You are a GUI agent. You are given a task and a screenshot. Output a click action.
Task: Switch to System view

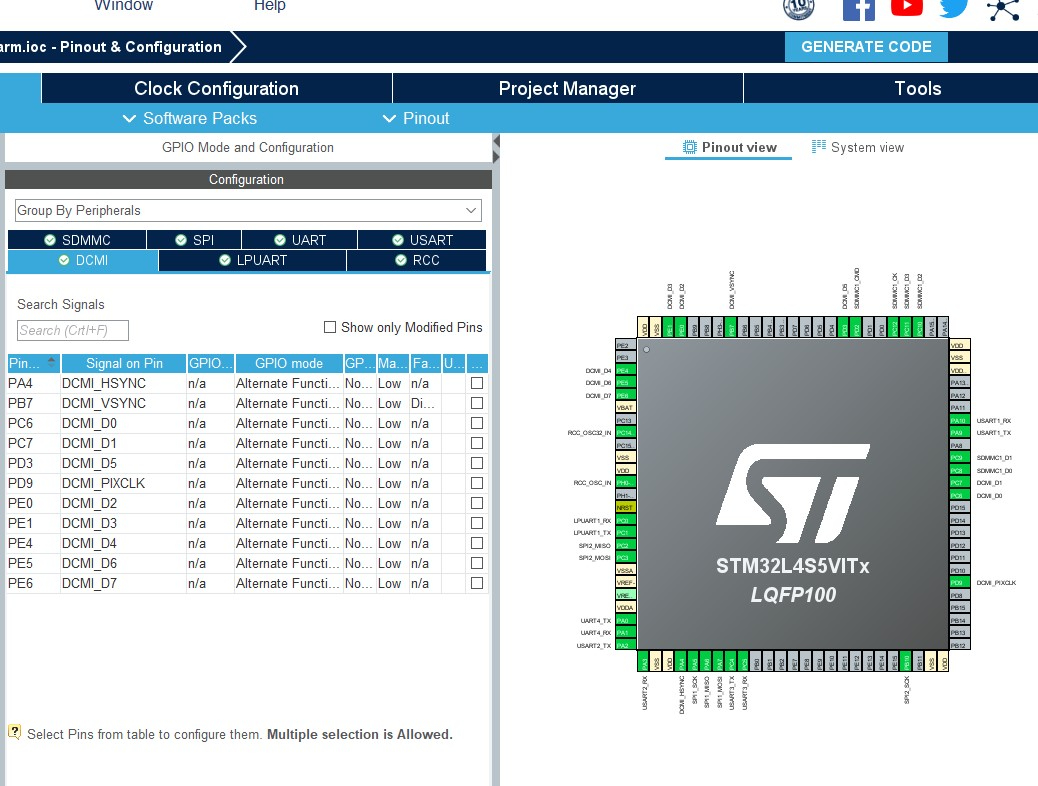(858, 148)
